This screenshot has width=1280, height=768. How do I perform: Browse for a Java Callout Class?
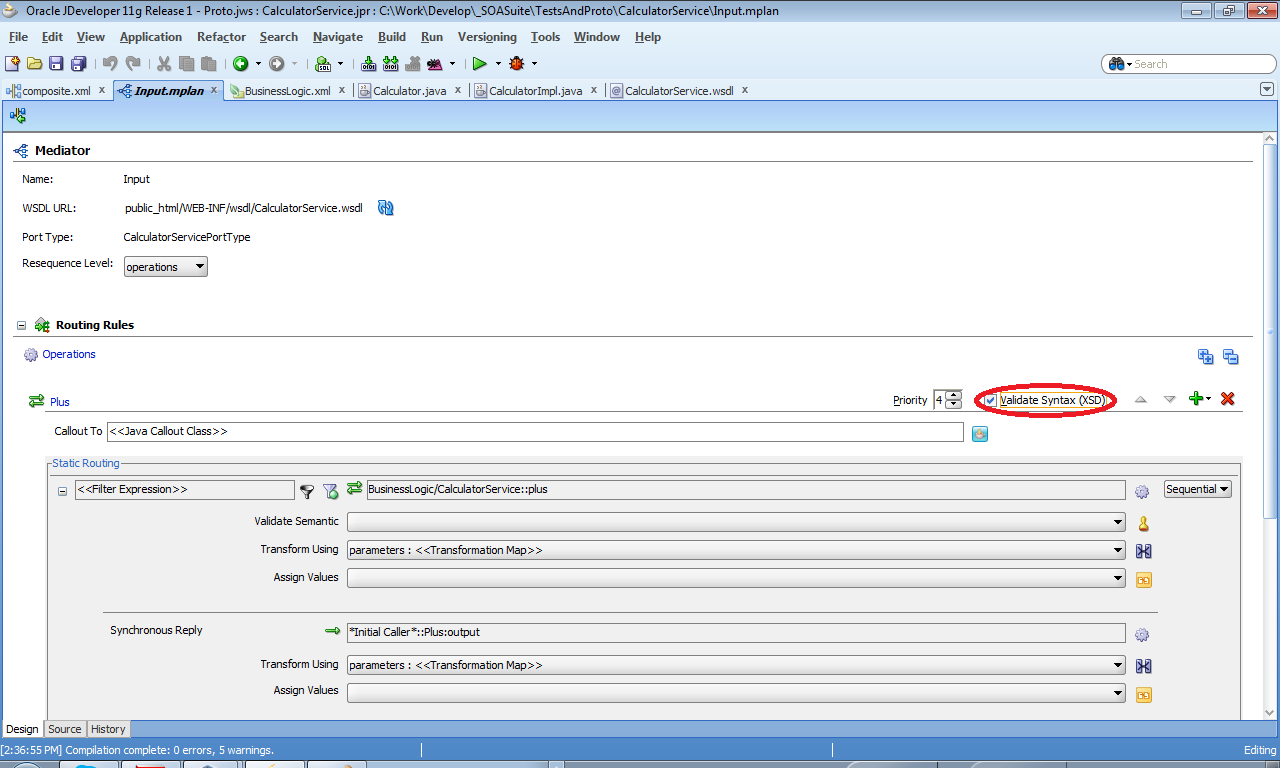(x=979, y=433)
